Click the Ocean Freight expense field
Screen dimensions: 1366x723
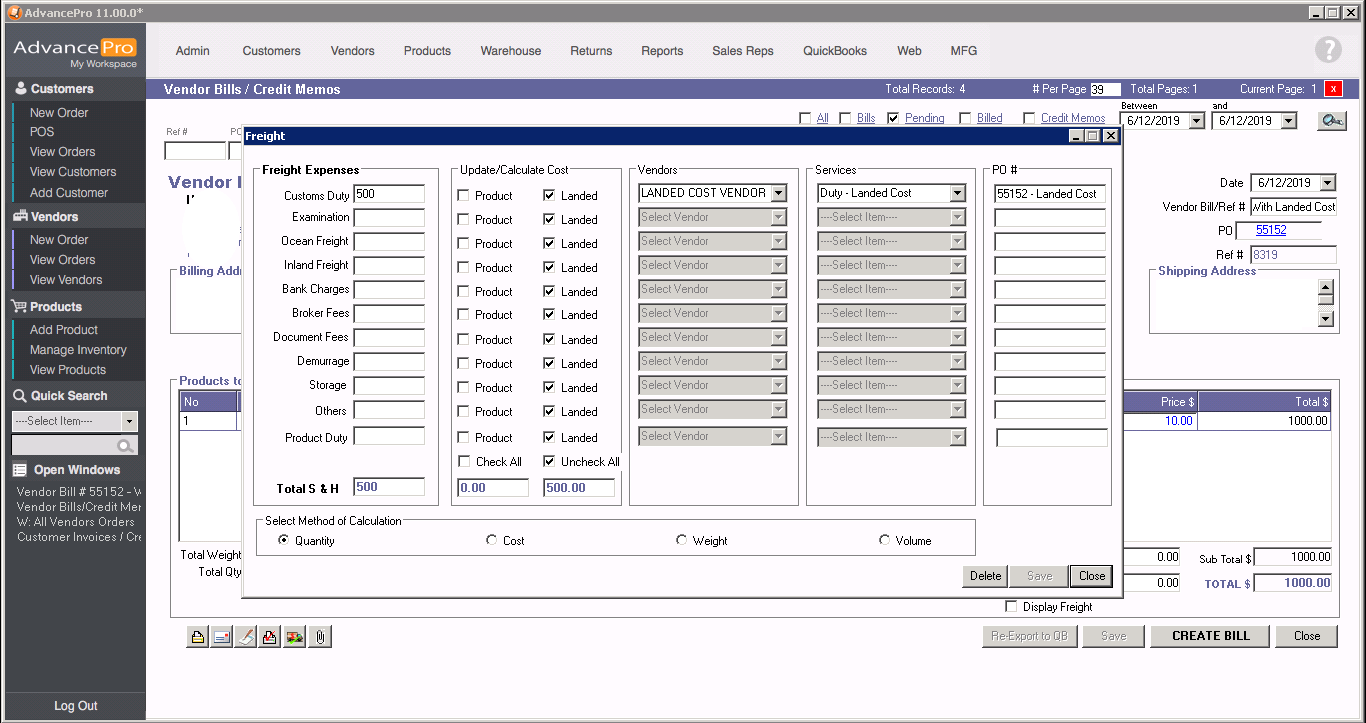pos(389,241)
